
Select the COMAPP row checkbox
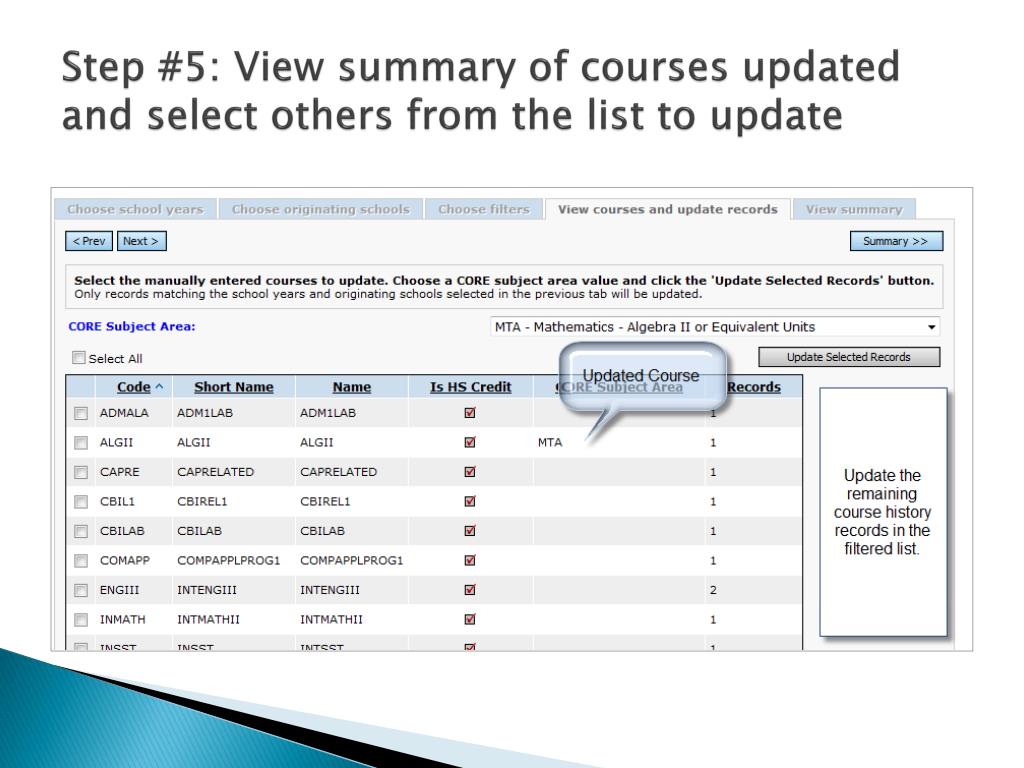(81, 560)
